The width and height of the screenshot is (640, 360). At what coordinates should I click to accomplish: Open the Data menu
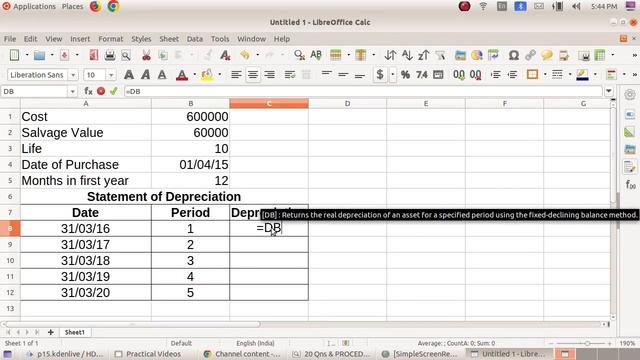point(195,39)
